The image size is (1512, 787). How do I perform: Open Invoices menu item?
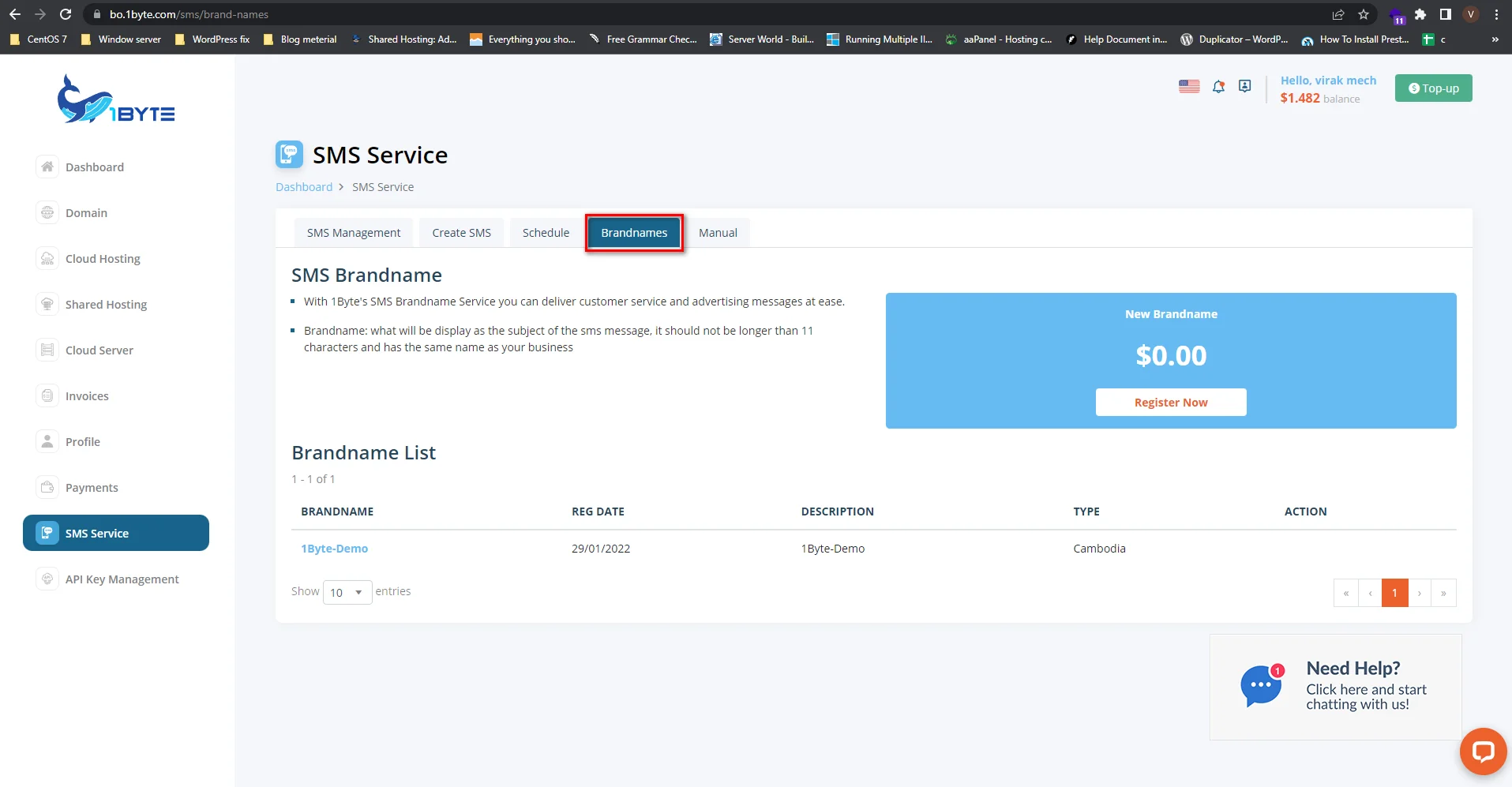pos(87,396)
